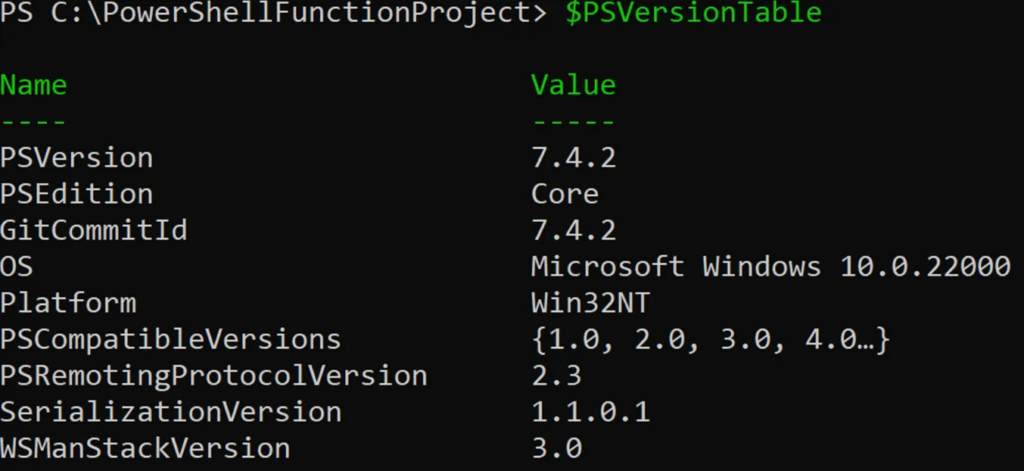Screen dimensions: 1024x471
Task: Select the PSRemotingProtocolVersion property name
Action: tap(214, 376)
